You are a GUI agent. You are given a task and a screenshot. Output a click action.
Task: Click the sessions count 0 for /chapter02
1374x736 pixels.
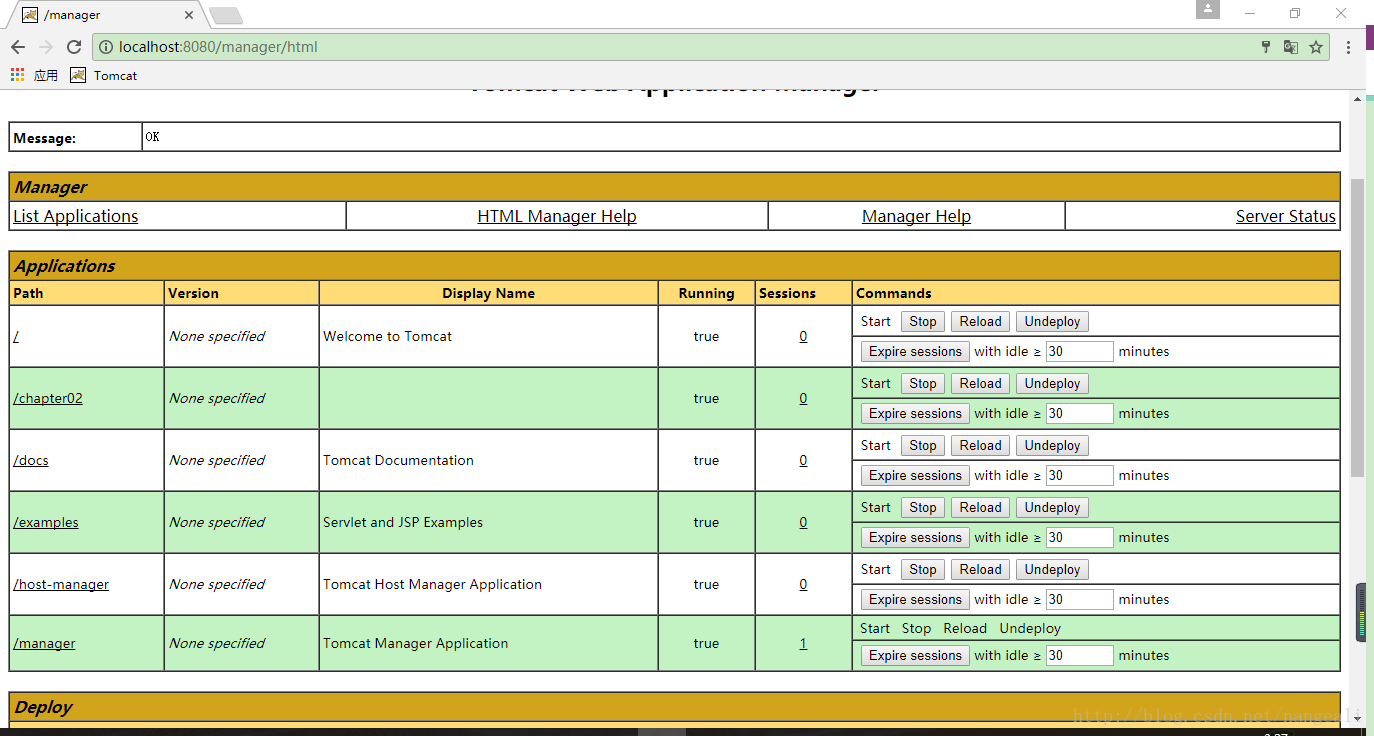[803, 398]
